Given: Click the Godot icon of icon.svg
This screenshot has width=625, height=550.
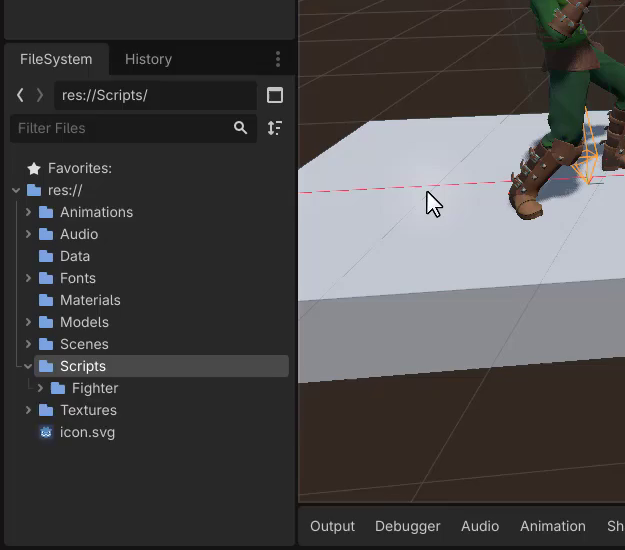Looking at the screenshot, I should tap(46, 432).
